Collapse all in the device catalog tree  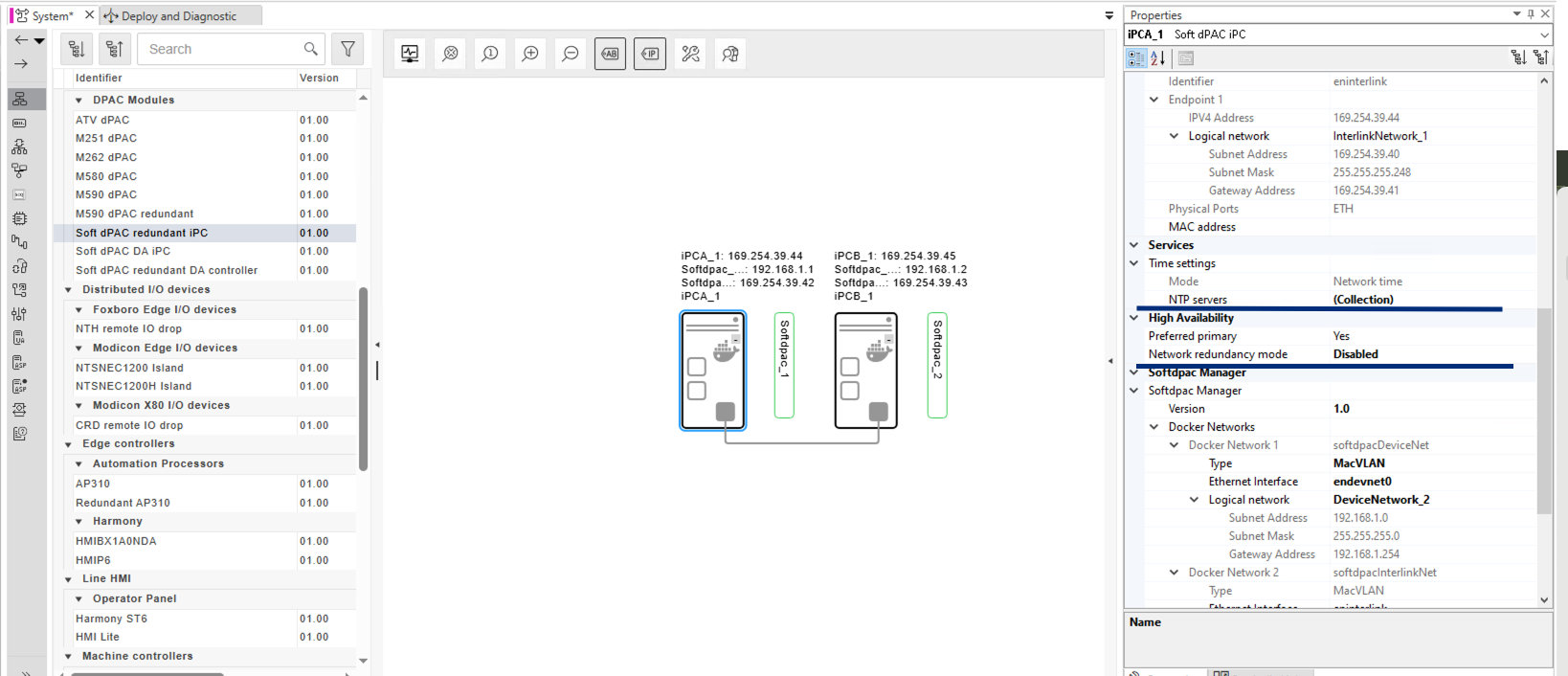(115, 49)
